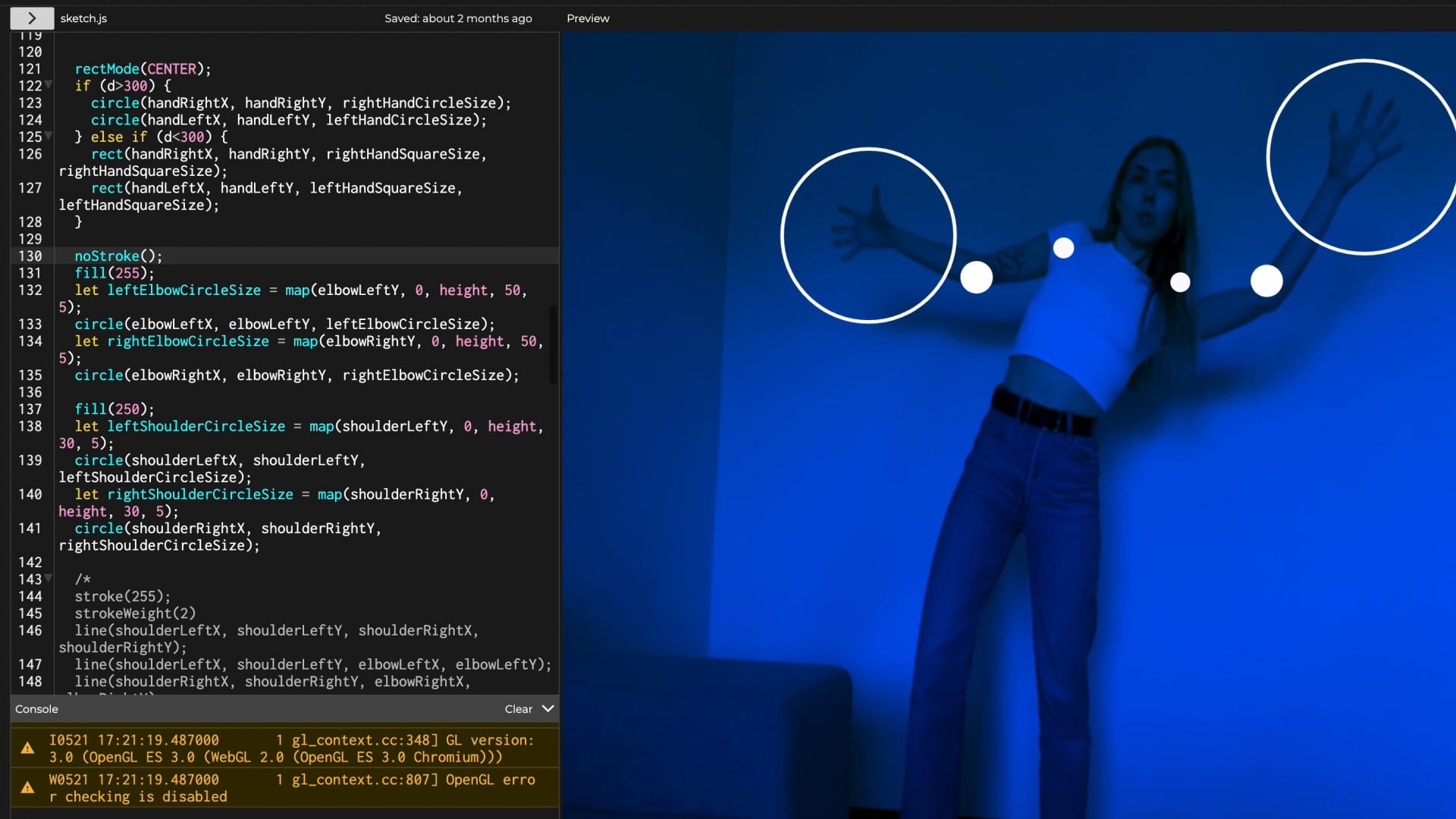
Task: Click the Console panel title
Action: point(36,709)
